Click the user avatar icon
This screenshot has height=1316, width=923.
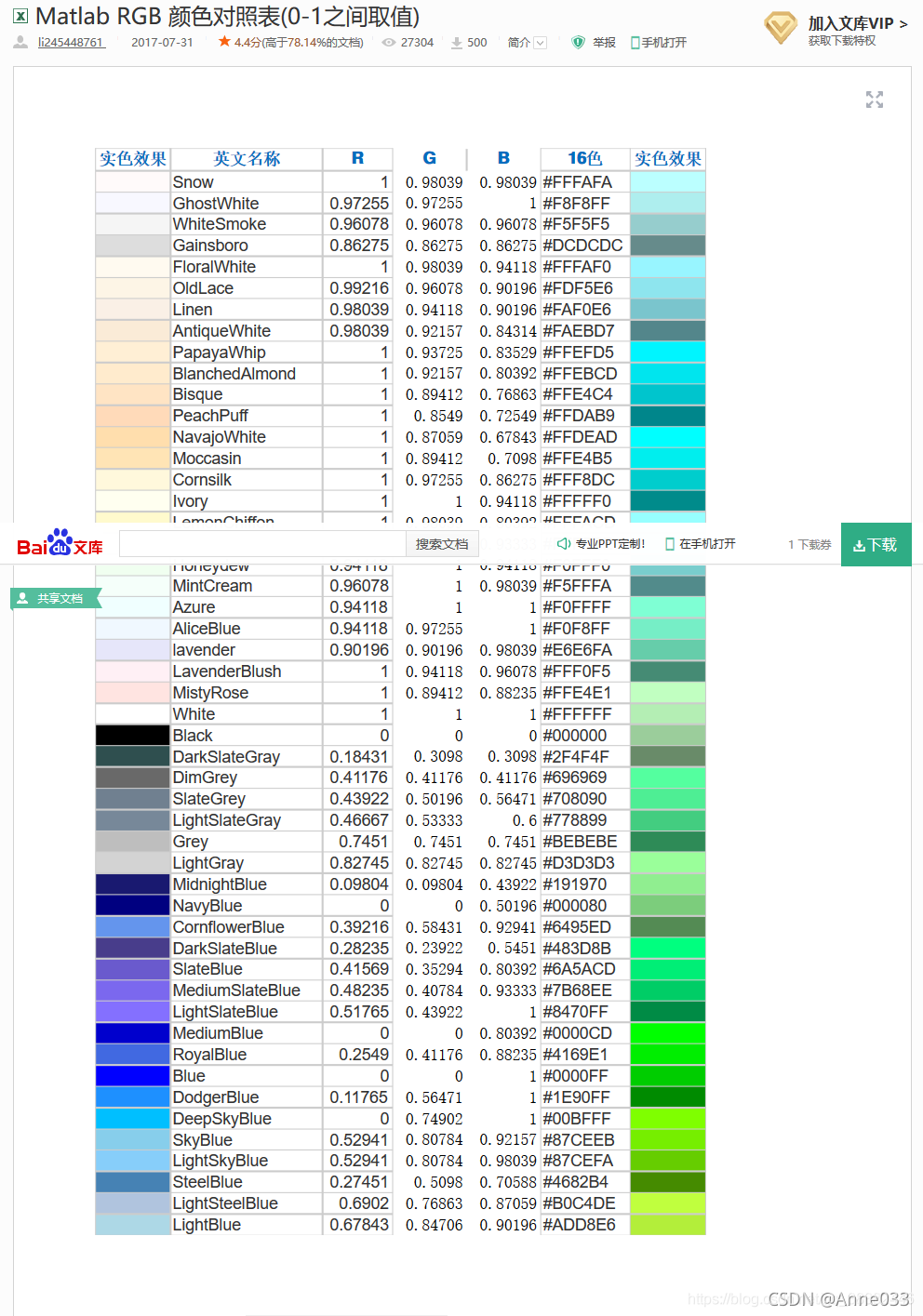20,42
